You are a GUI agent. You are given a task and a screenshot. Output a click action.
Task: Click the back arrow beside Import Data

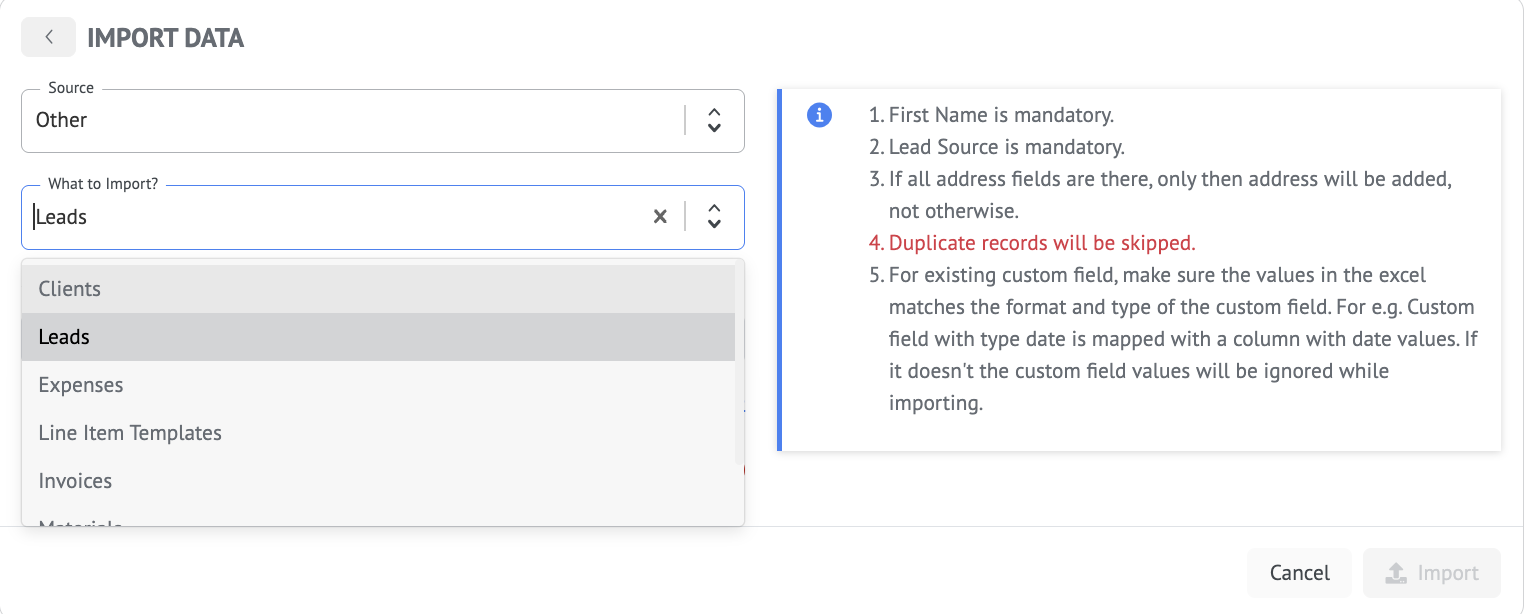pyautogui.click(x=48, y=38)
